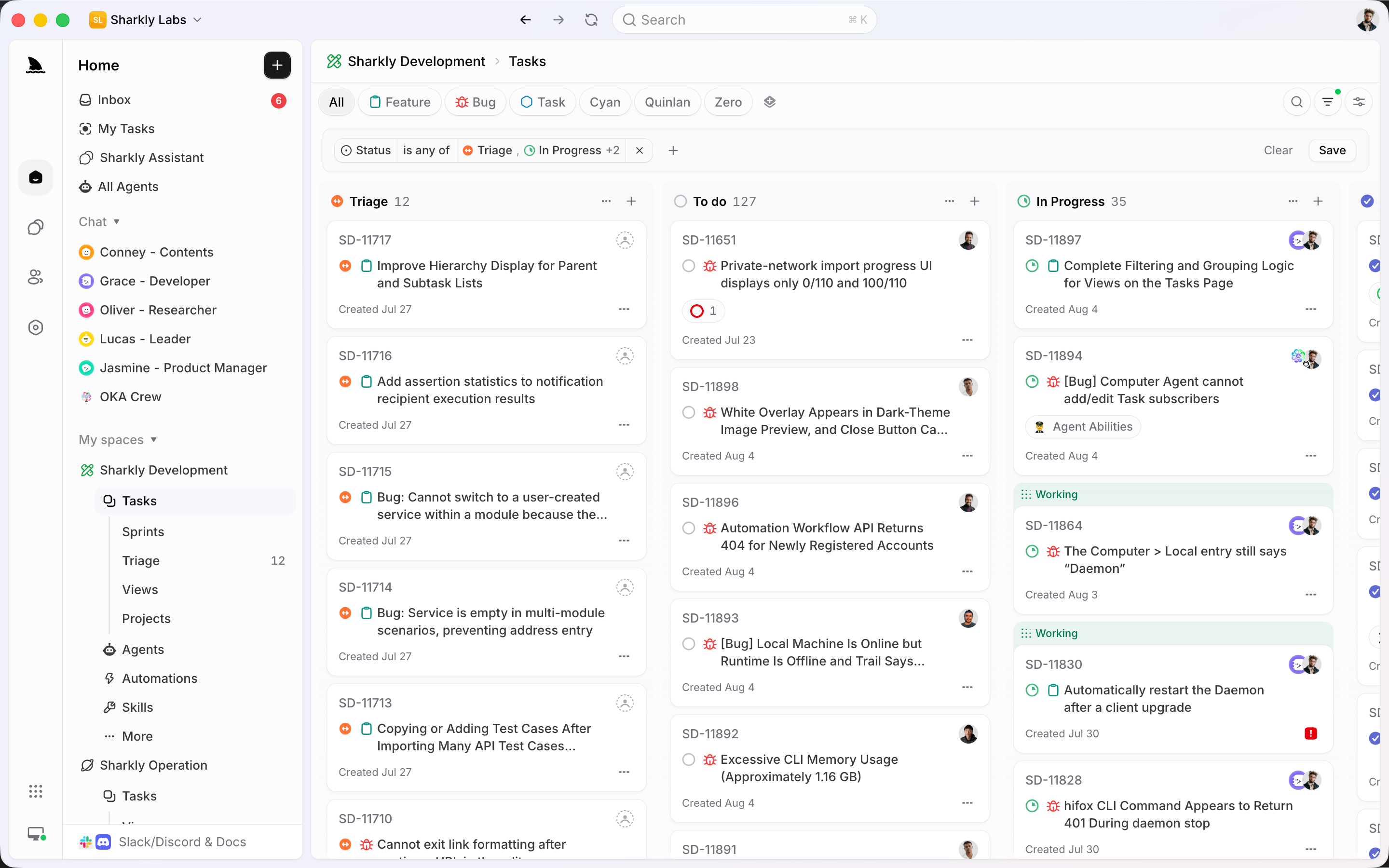Open the chat bubbles icon in left rail

pyautogui.click(x=36, y=227)
